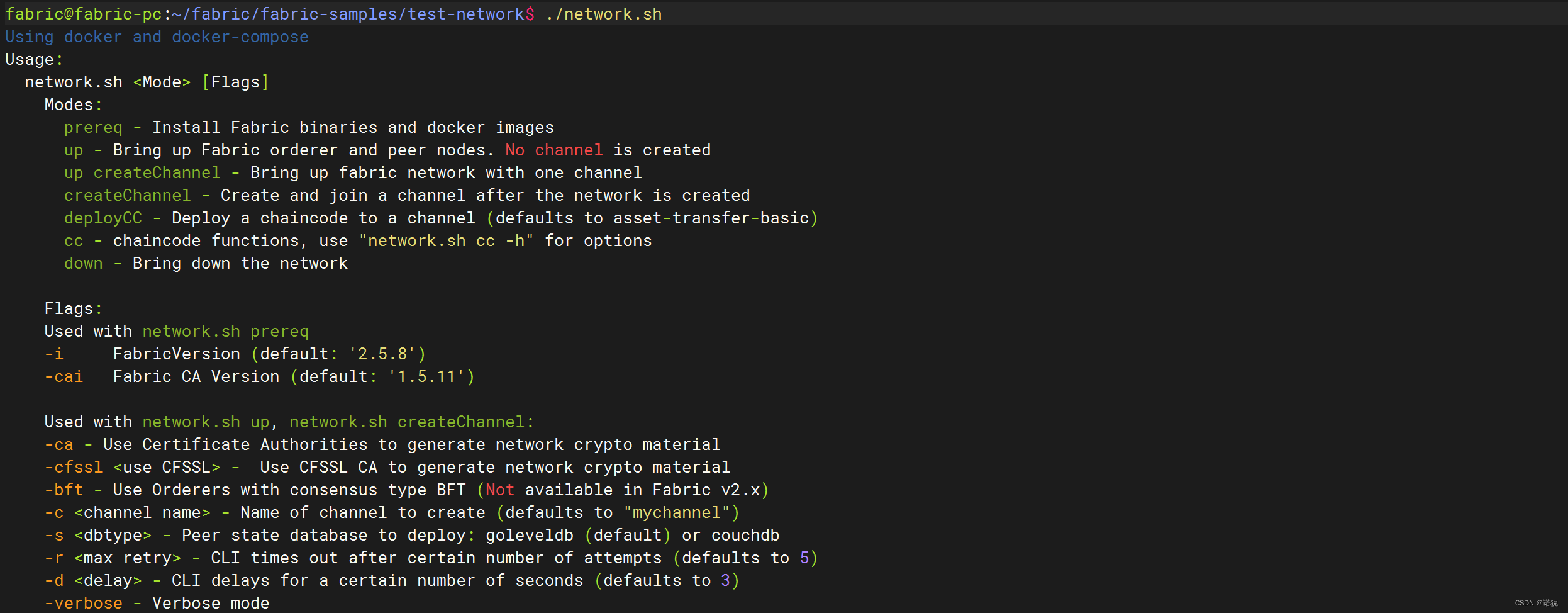Click the line 'Using docker and docker-compose'
This screenshot has width=1568, height=613.
click(x=157, y=37)
